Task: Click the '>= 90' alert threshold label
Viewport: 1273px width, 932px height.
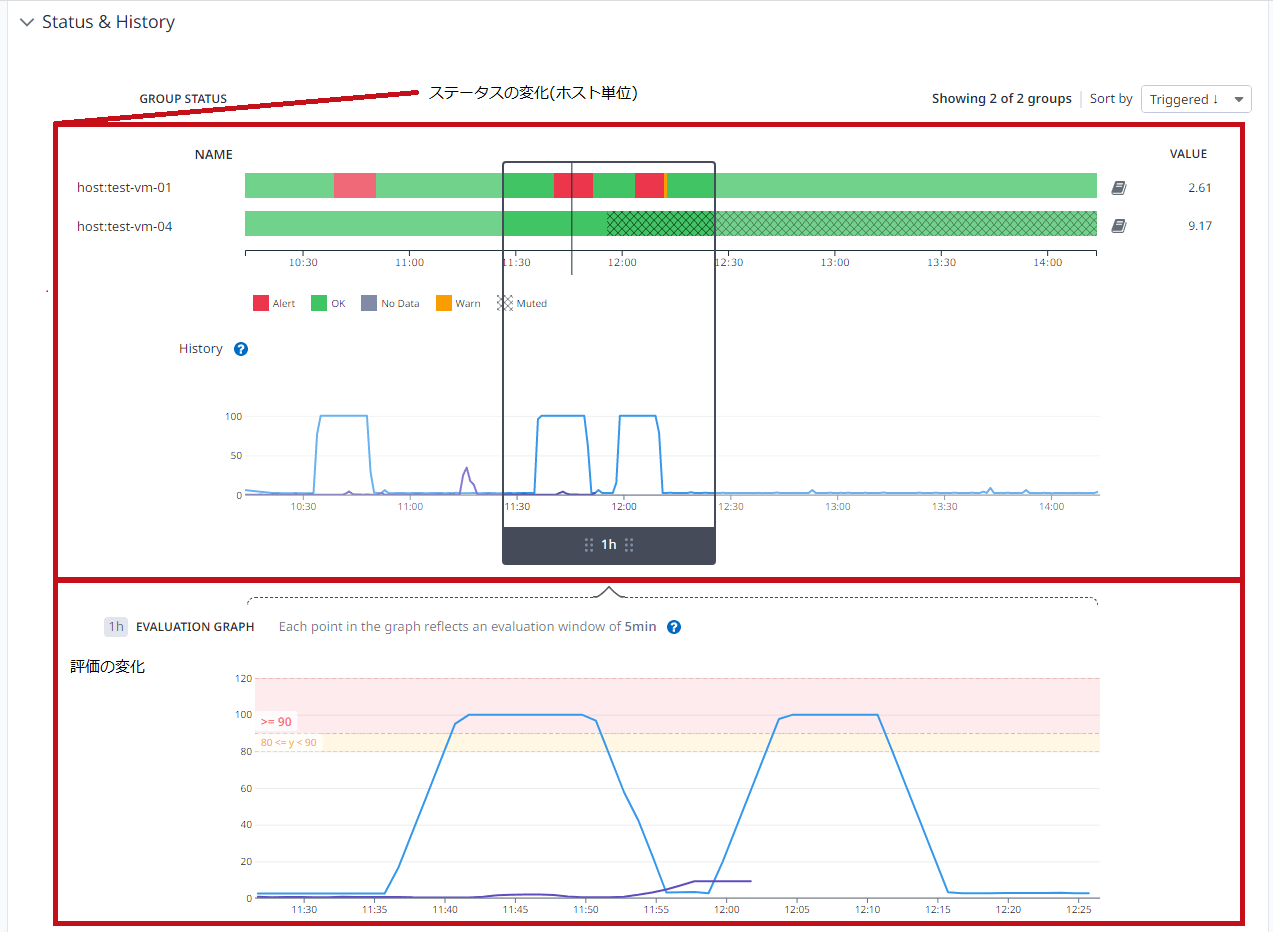Action: (275, 722)
